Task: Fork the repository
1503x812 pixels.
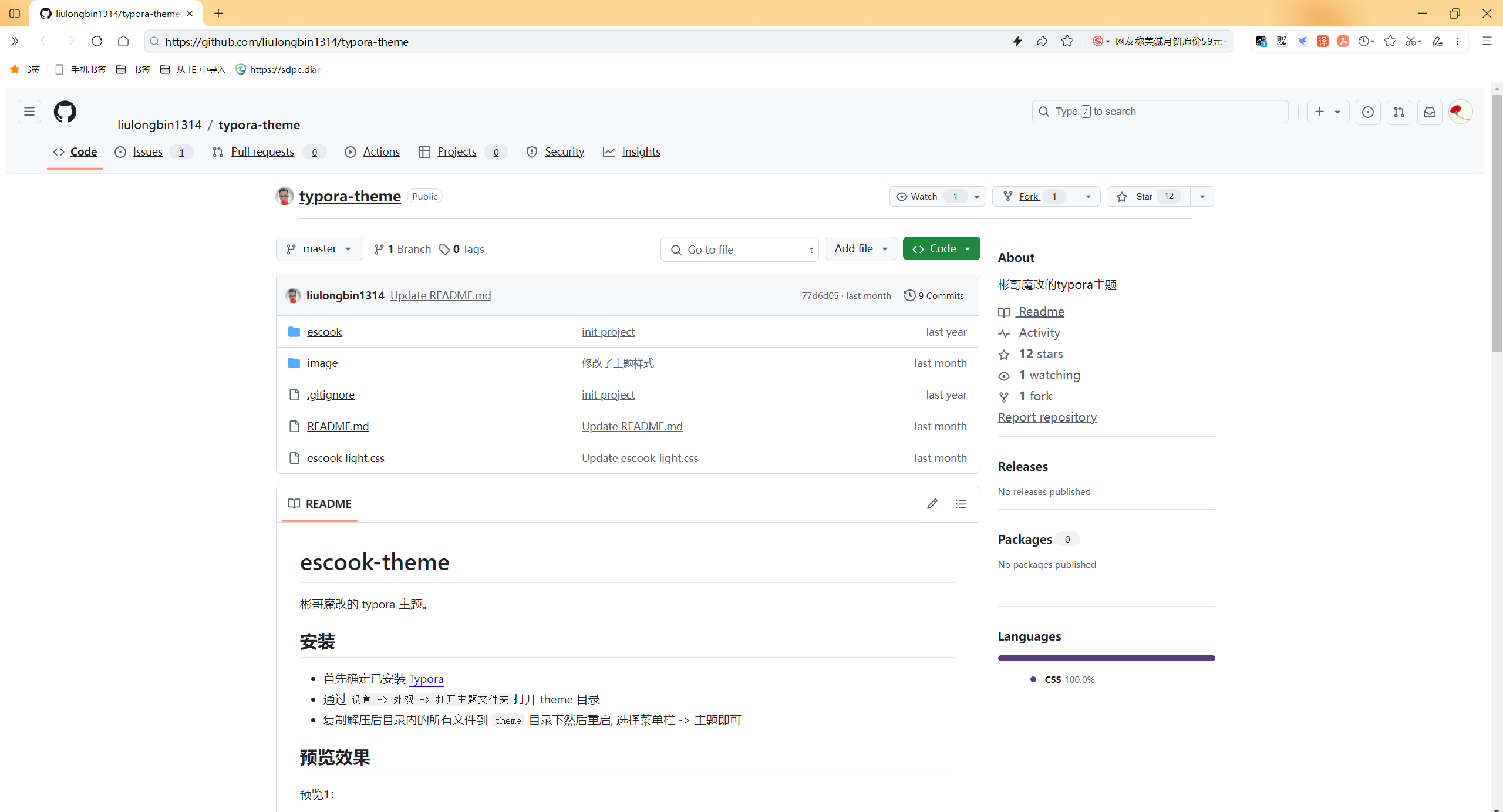Action: click(1034, 196)
